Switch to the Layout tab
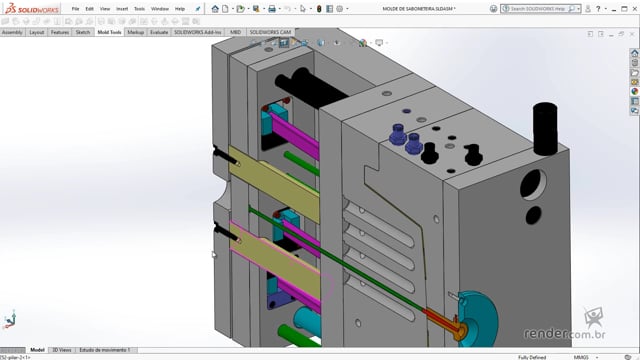The image size is (640, 360). 36,32
